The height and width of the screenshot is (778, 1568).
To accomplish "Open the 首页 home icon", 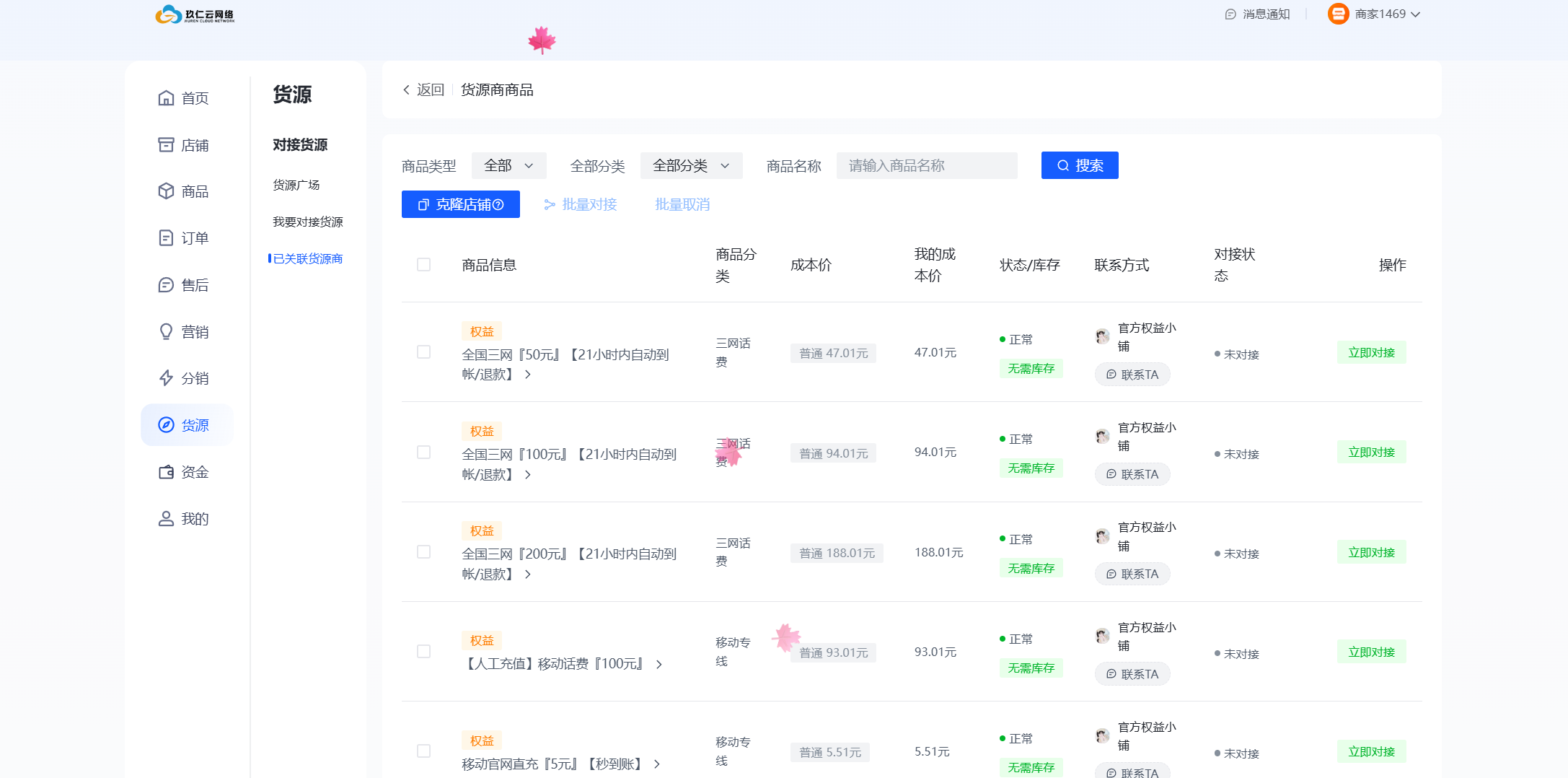I will [166, 98].
